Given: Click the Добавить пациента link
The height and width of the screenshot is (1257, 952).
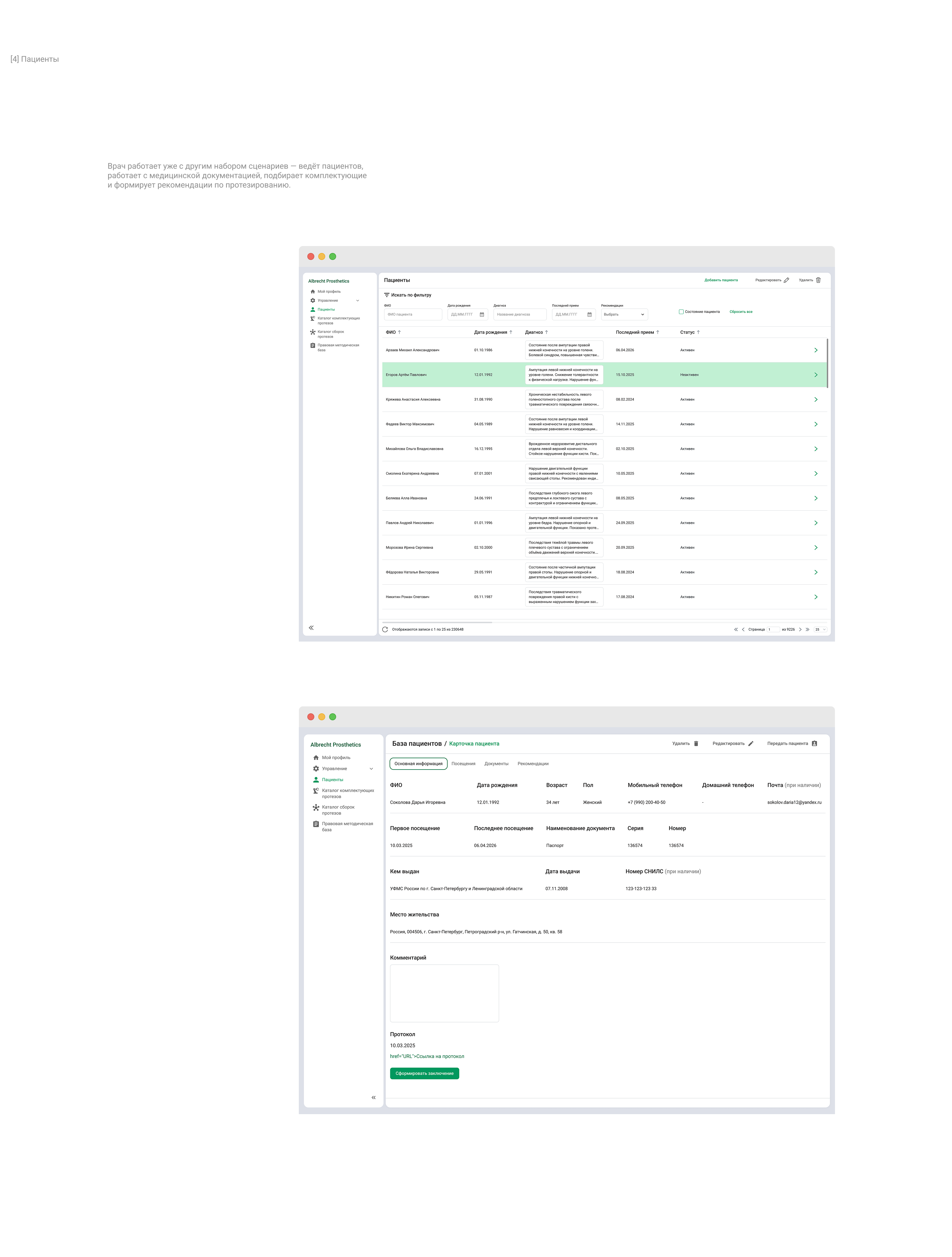Looking at the screenshot, I should coord(721,280).
